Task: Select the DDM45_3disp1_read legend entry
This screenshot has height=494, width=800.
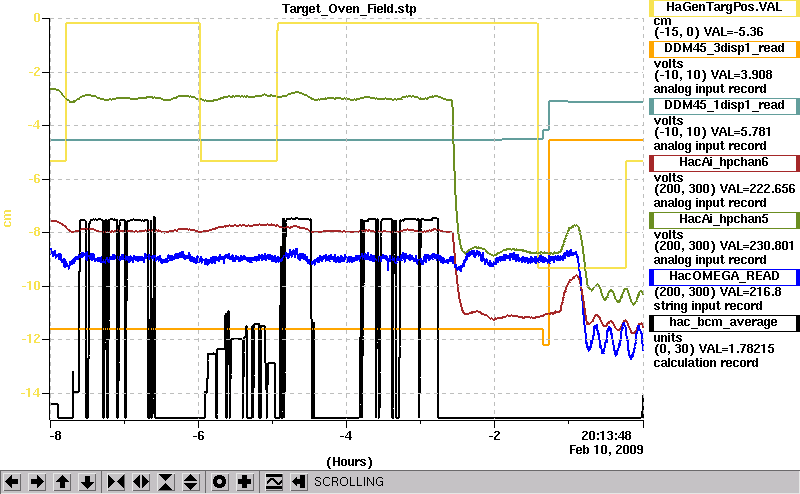Action: click(724, 48)
